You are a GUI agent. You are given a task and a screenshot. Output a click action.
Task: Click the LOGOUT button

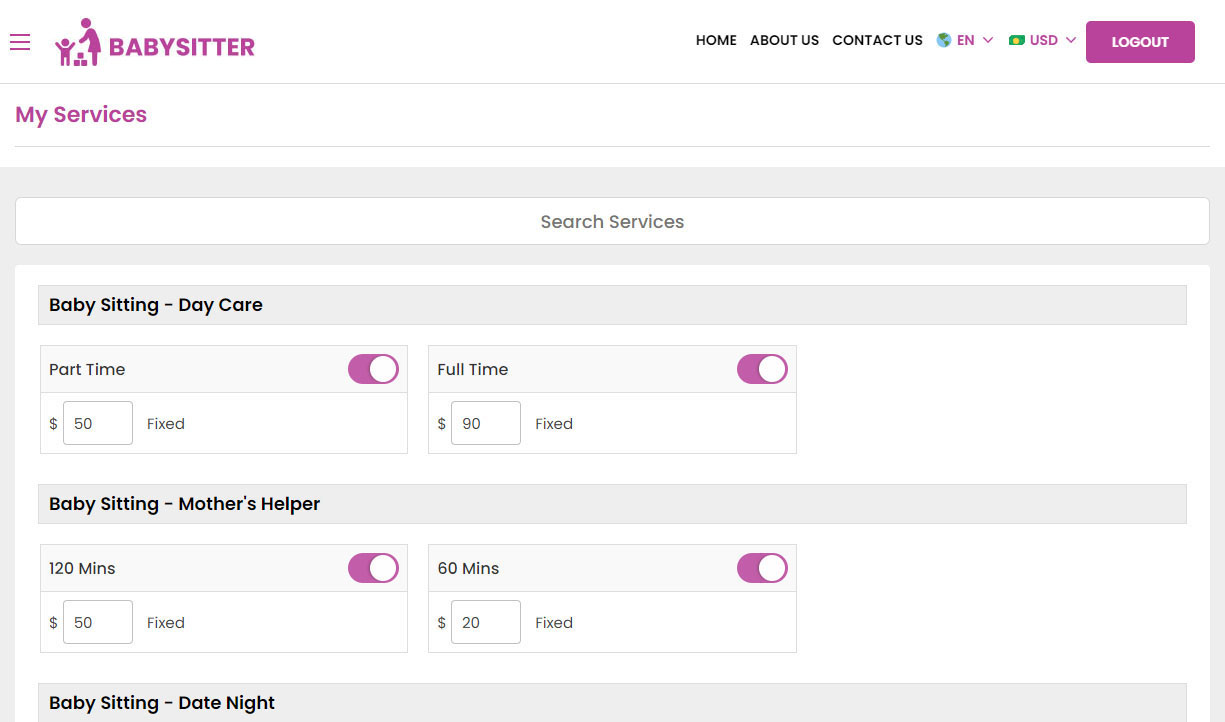[1140, 42]
